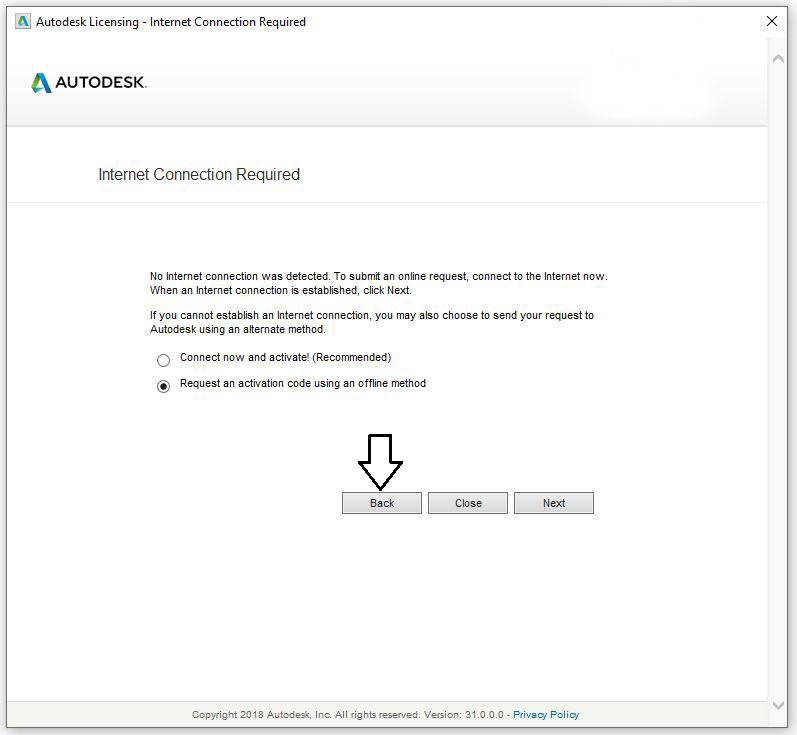Click the Internet Connection Required heading
Viewport: 797px width, 735px height.
pyautogui.click(x=199, y=174)
